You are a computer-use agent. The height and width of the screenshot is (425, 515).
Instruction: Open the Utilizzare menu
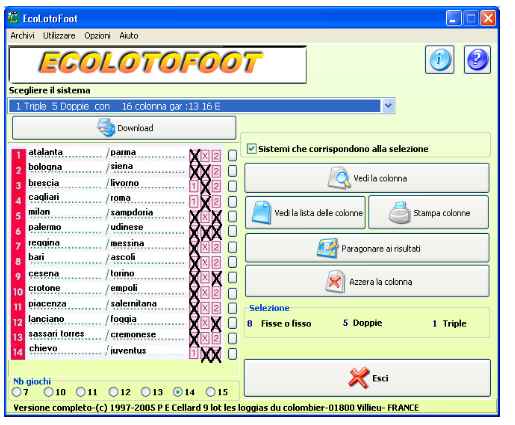click(59, 35)
